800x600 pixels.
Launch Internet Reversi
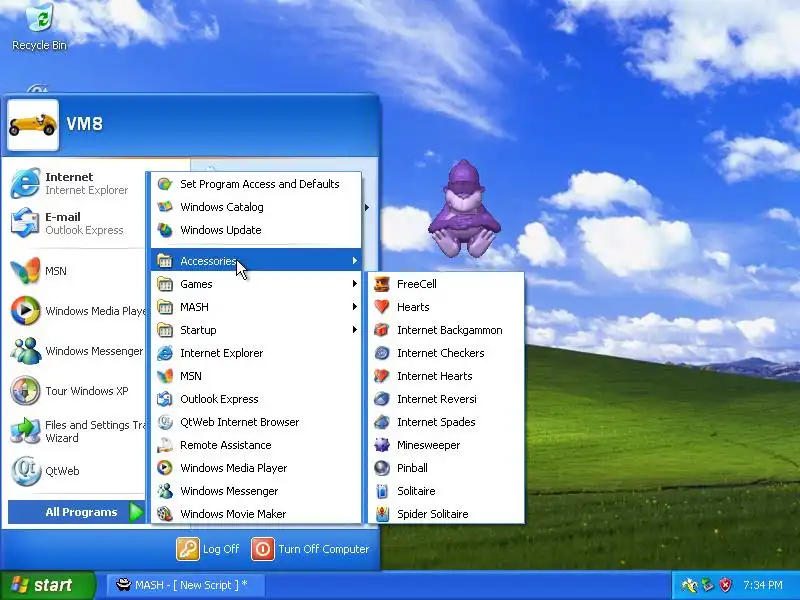click(446, 398)
